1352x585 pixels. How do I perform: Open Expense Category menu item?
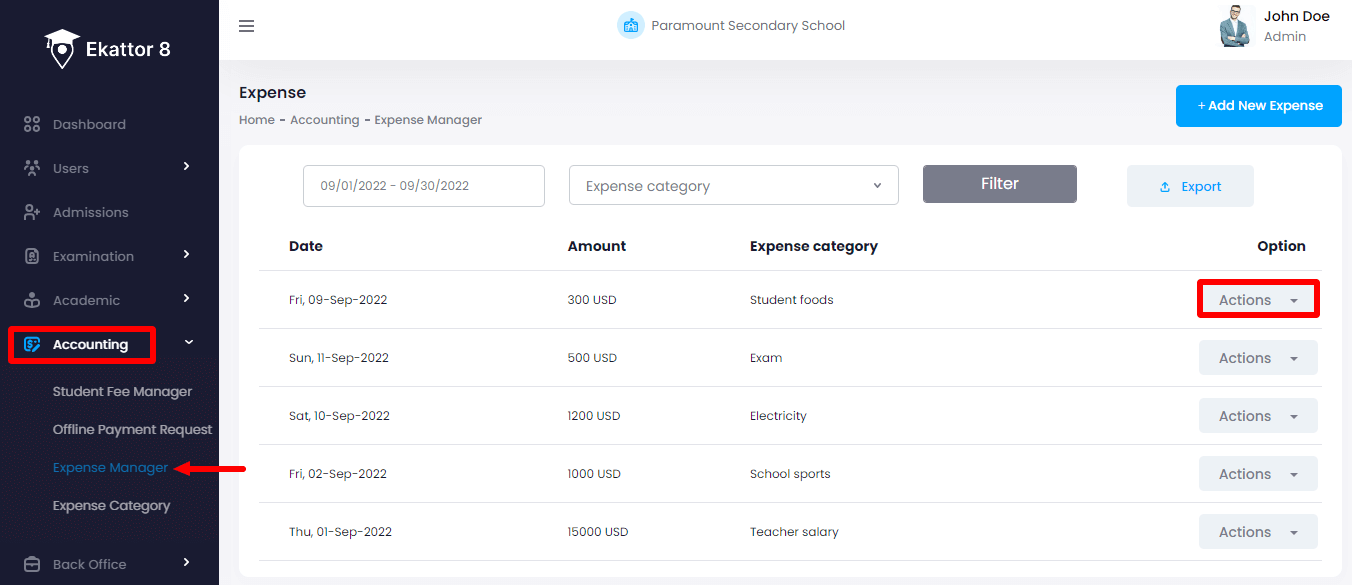pyautogui.click(x=111, y=505)
